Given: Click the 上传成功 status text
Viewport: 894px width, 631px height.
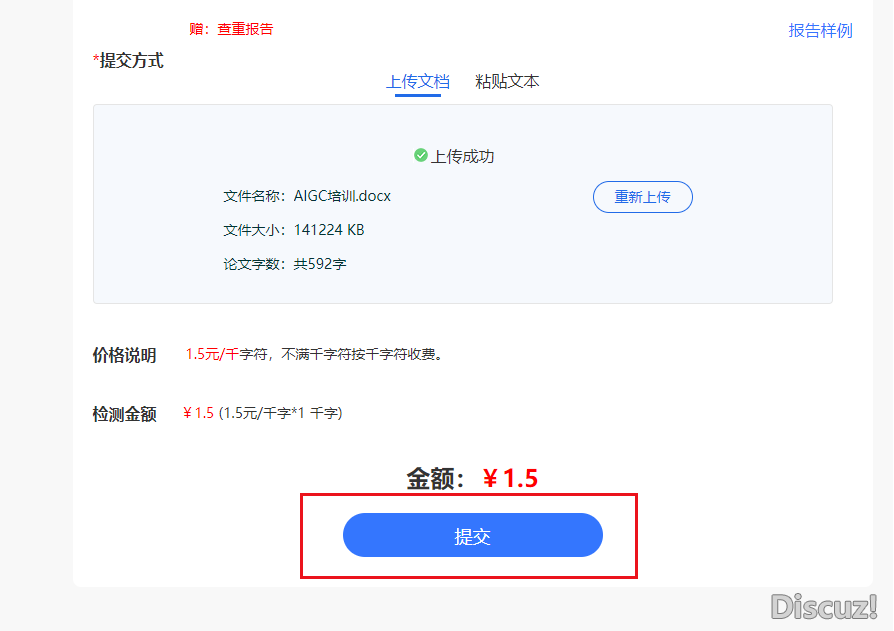Looking at the screenshot, I should [x=462, y=156].
